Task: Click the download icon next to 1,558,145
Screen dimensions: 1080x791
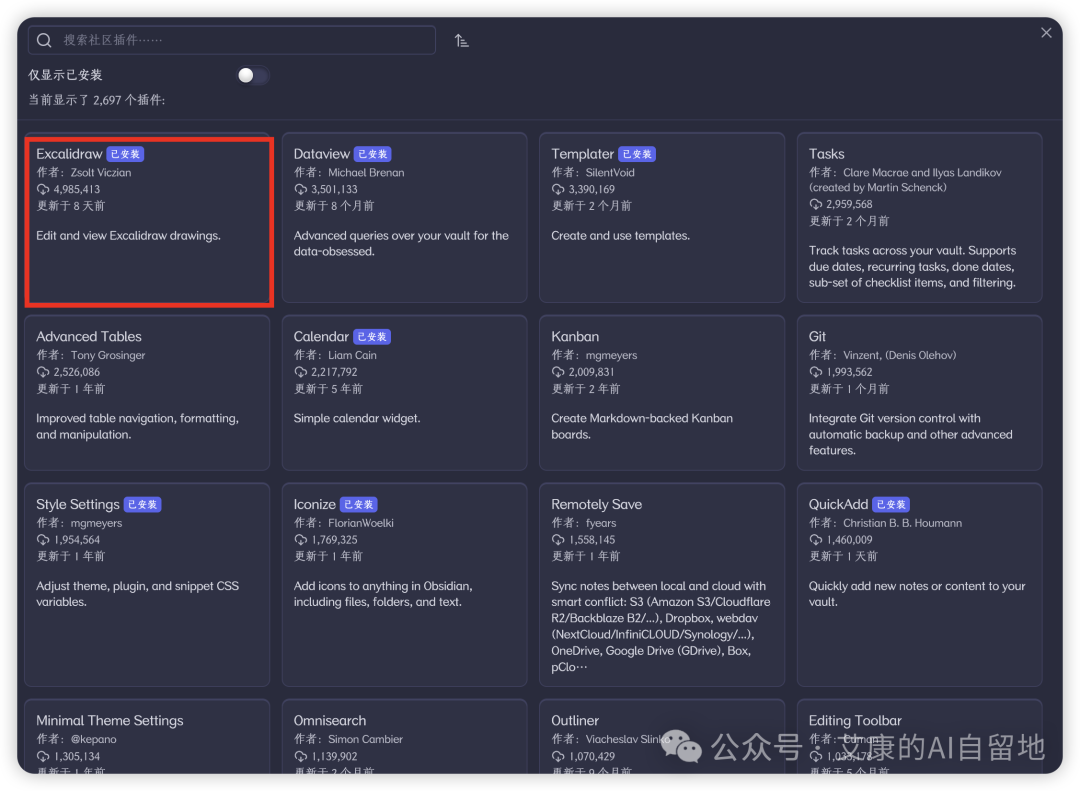Action: click(x=558, y=540)
